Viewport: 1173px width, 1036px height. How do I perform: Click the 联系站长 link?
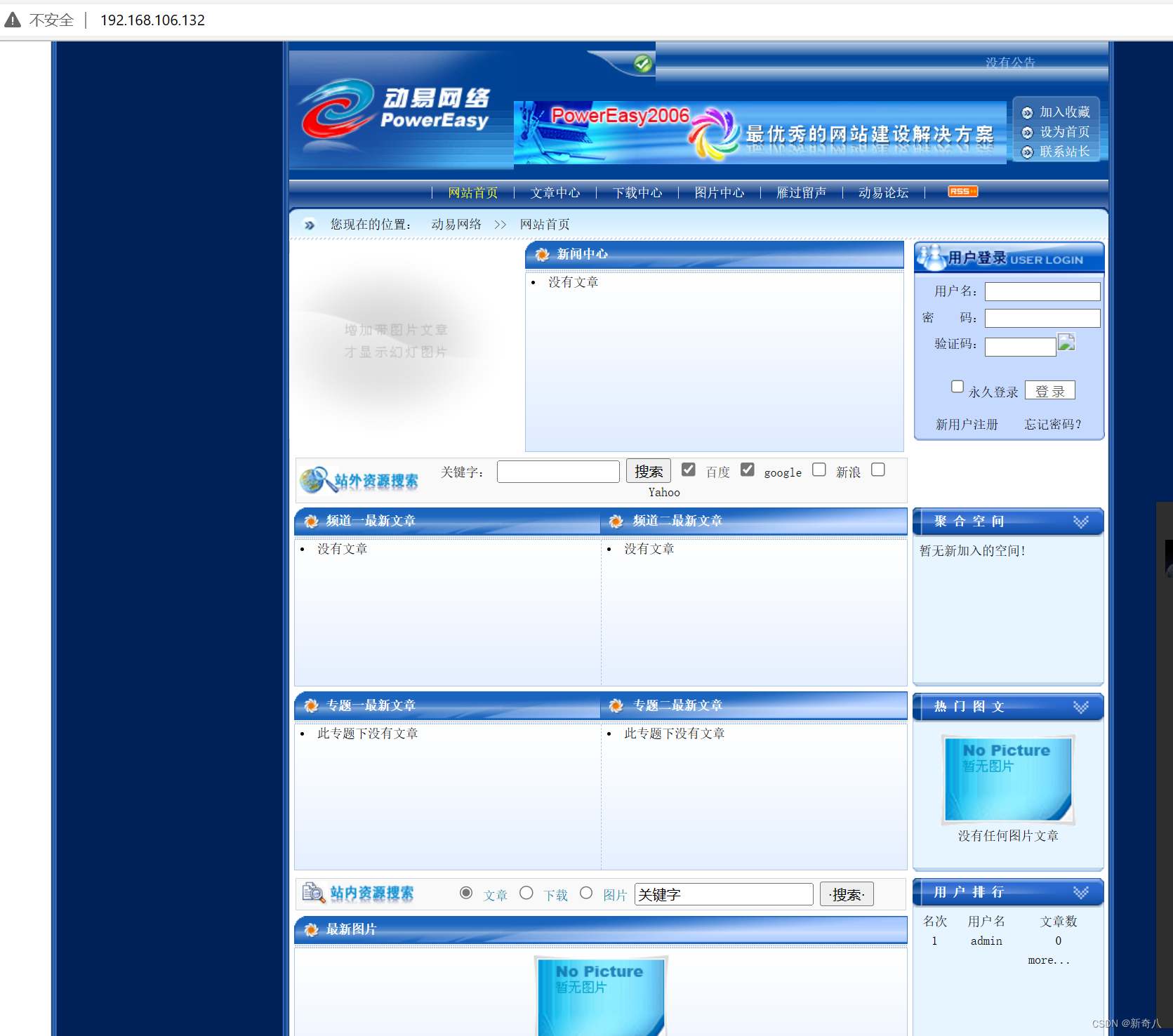point(1065,152)
